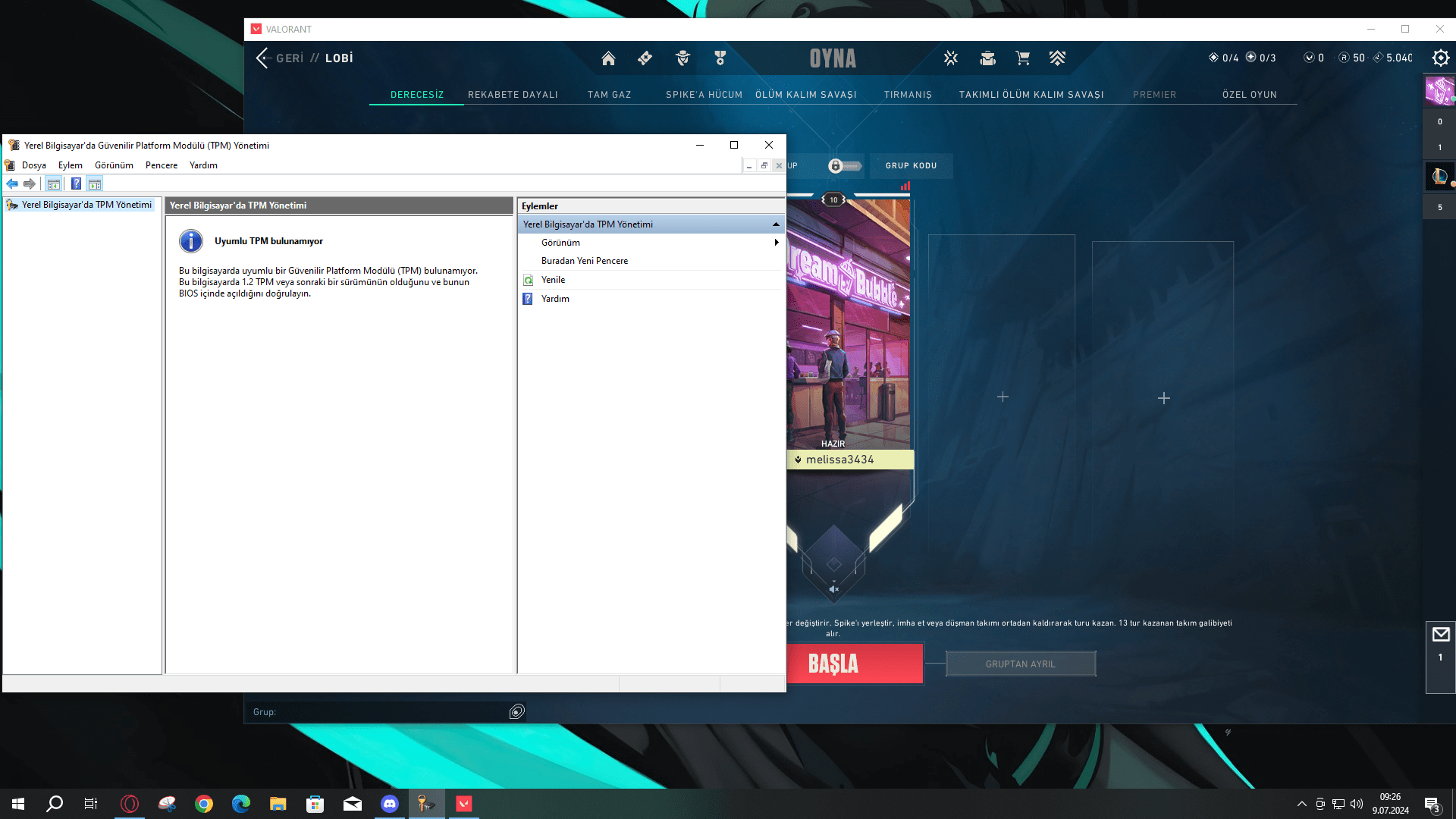Screen dimensions: 1456x819
Task: Open the Premier chevrons icon in Valorant nav bar
Action: pos(1058,58)
